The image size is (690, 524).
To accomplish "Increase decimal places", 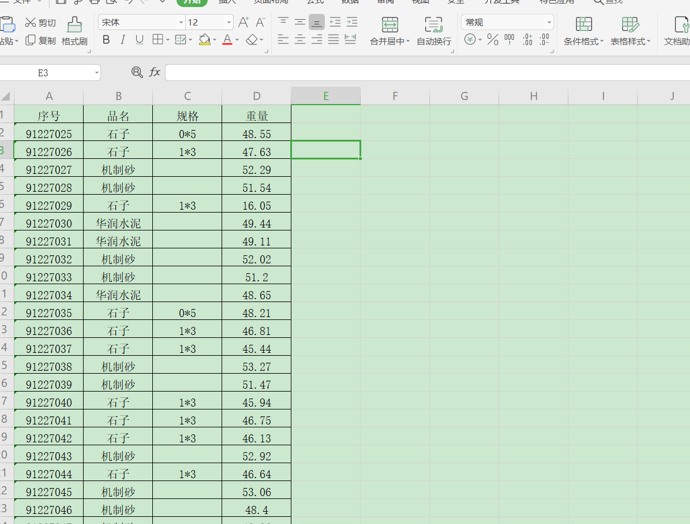I will [x=527, y=40].
